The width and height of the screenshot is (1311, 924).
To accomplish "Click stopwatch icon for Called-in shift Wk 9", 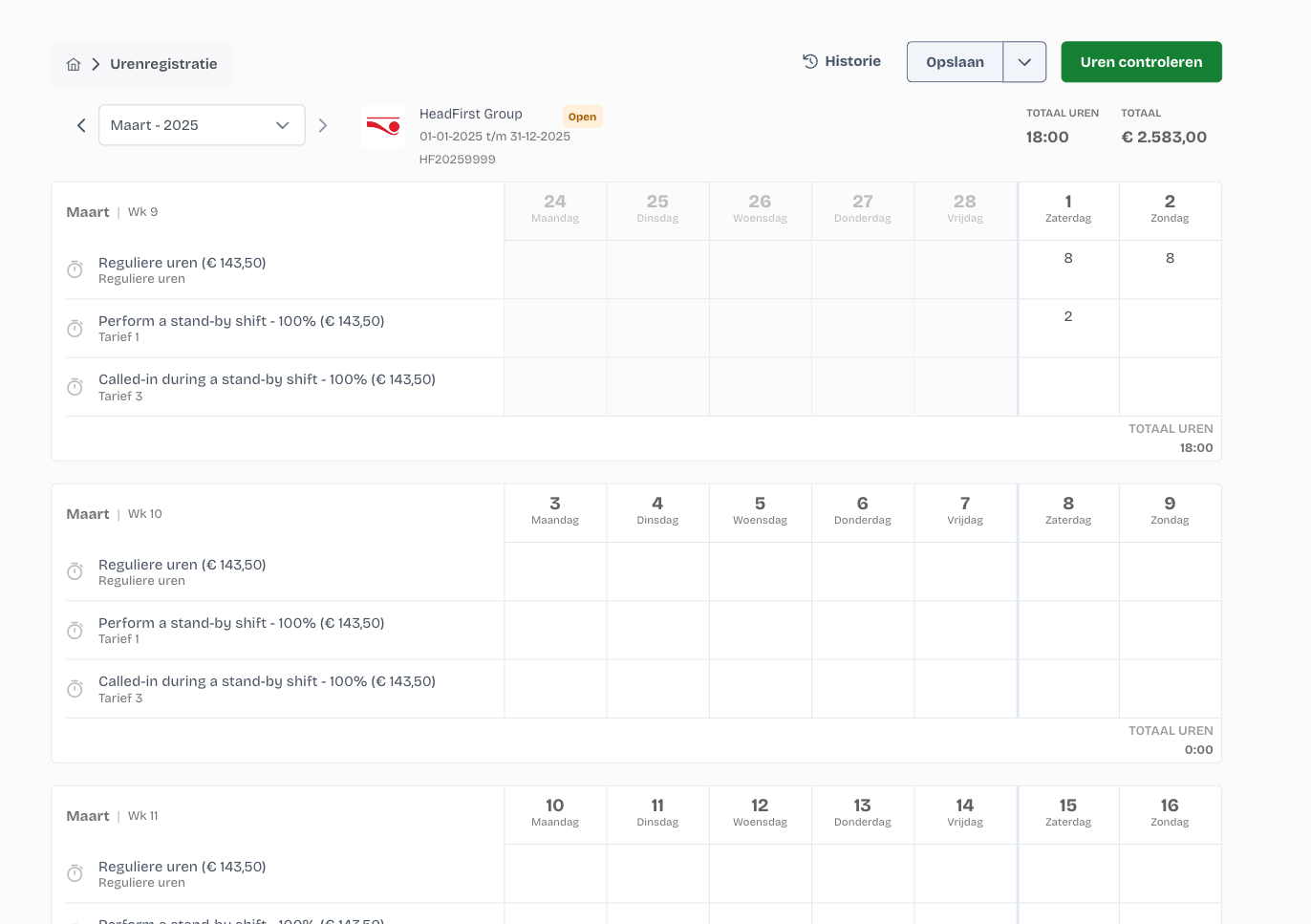I will tap(75, 387).
